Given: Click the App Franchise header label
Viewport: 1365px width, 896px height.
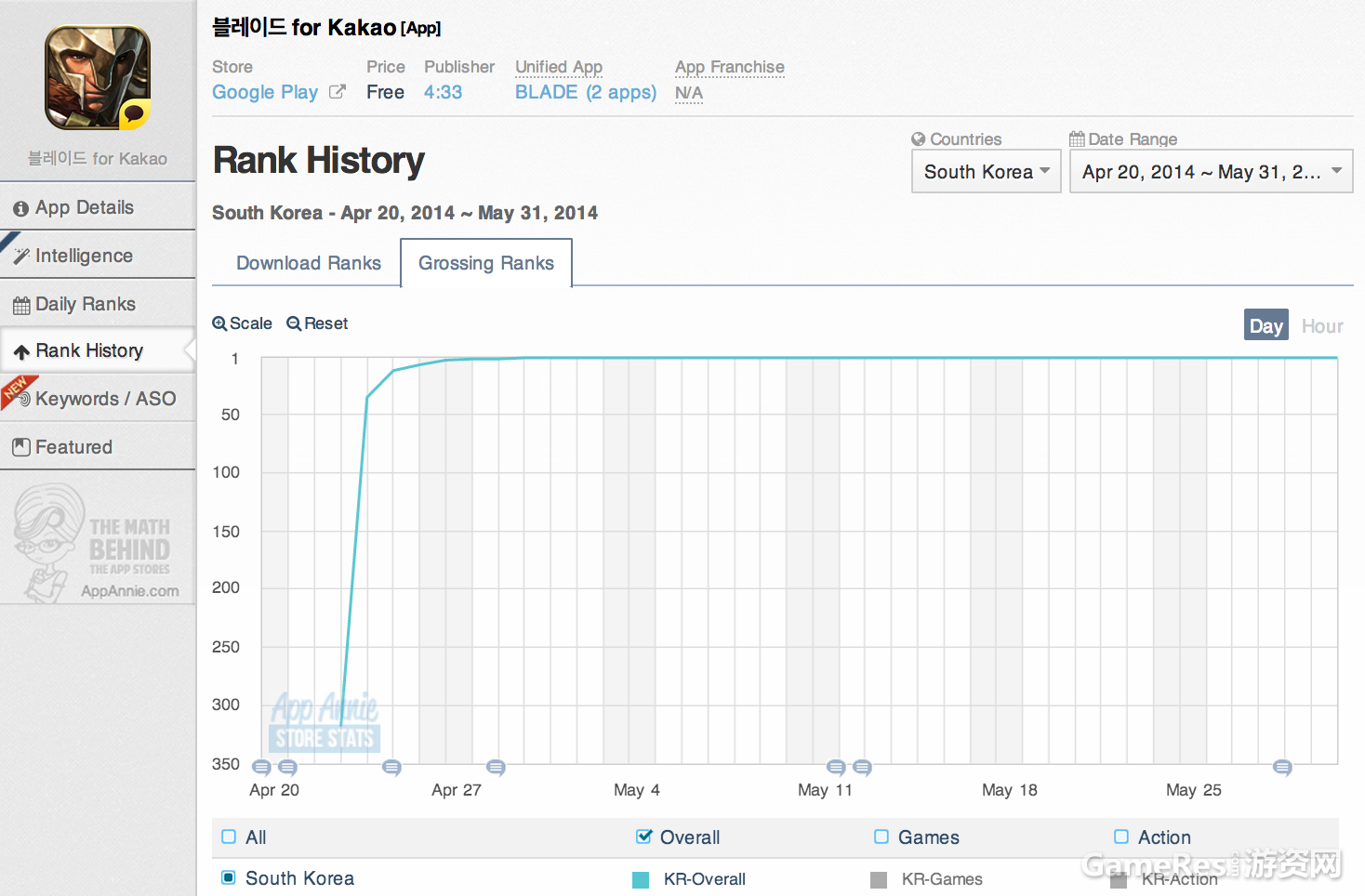Looking at the screenshot, I should (x=730, y=67).
